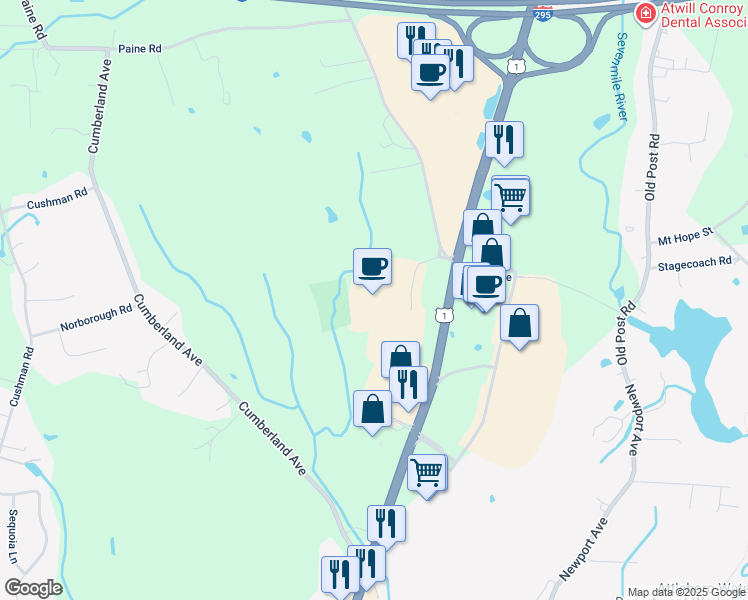The image size is (748, 600).
Task: Select the shopping cart marker at the southern Route 1 junction
Action: coord(427,475)
